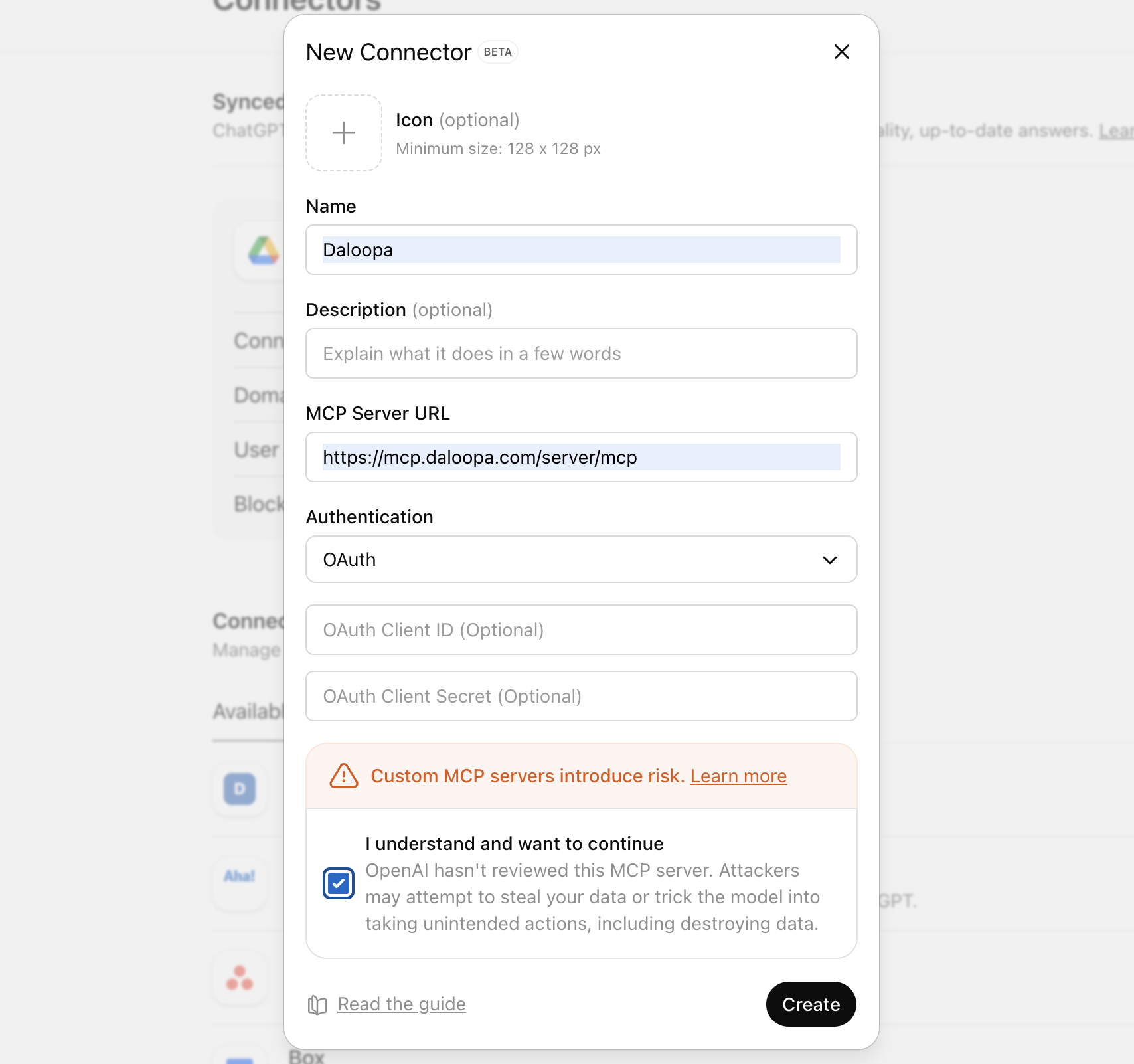Click the Name field containing Daloopa
Image resolution: width=1134 pixels, height=1064 pixels.
pyautogui.click(x=582, y=250)
